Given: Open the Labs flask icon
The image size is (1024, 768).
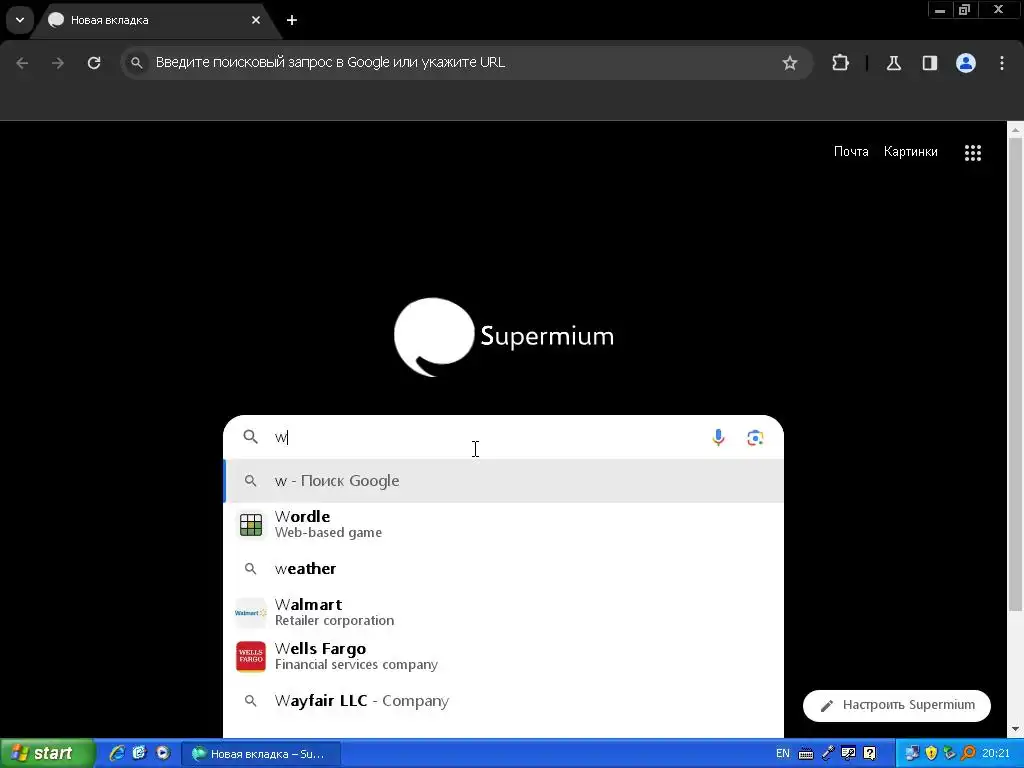Looking at the screenshot, I should [x=893, y=63].
